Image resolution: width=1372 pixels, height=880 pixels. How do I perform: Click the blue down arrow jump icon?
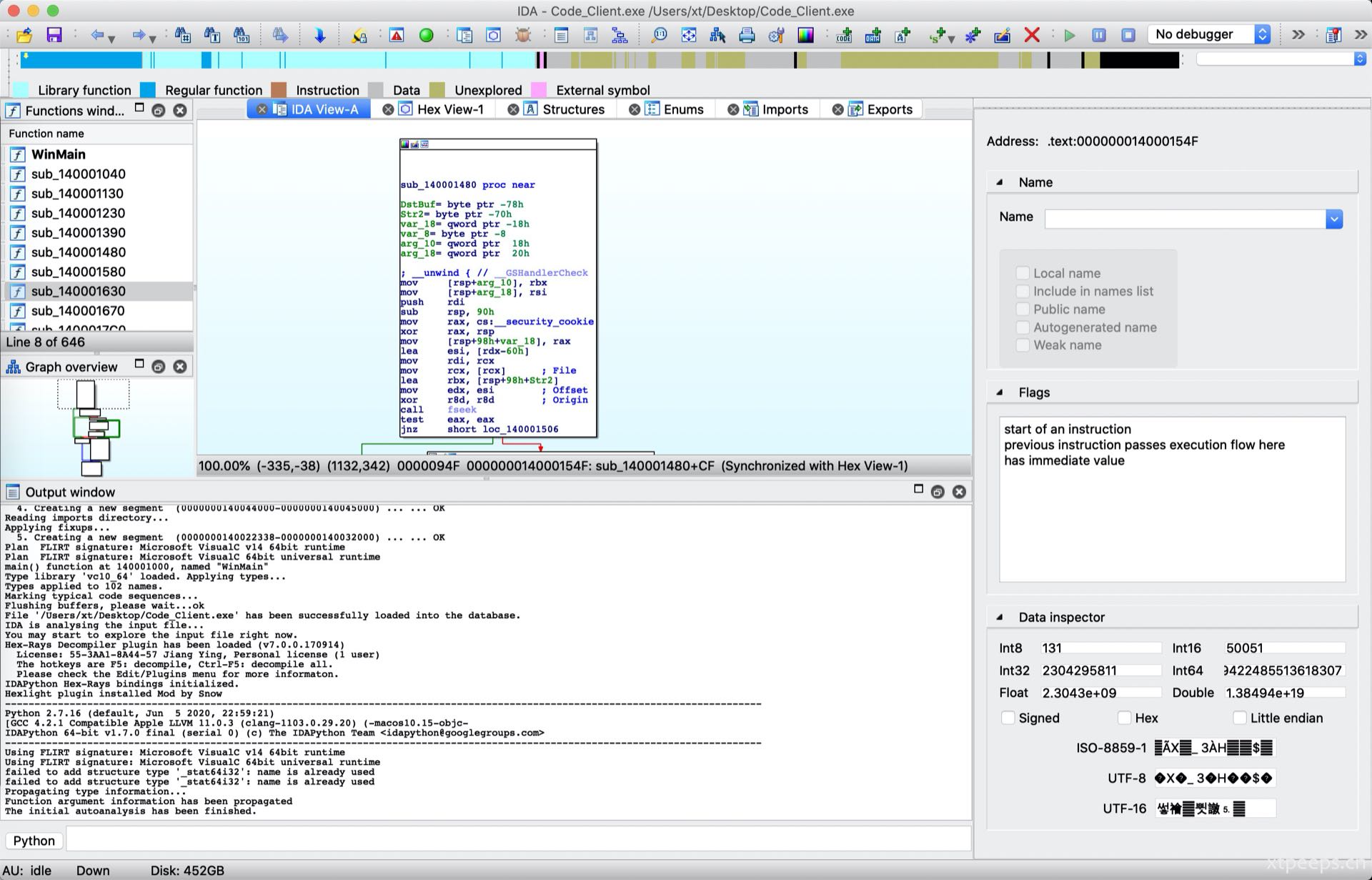coord(319,35)
